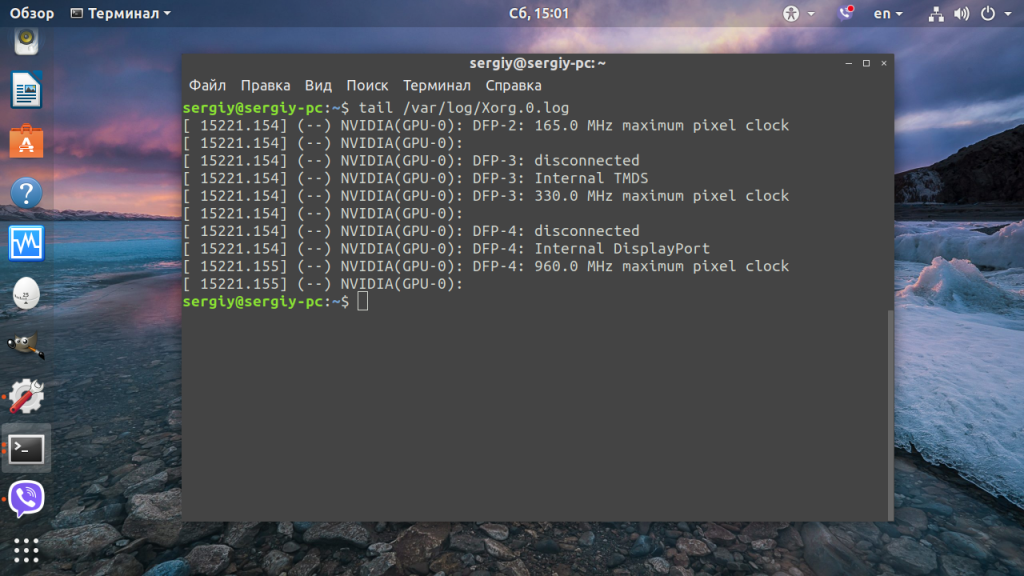Click the wired network status icon
Viewport: 1024px width, 576px height.
pyautogui.click(x=936, y=14)
